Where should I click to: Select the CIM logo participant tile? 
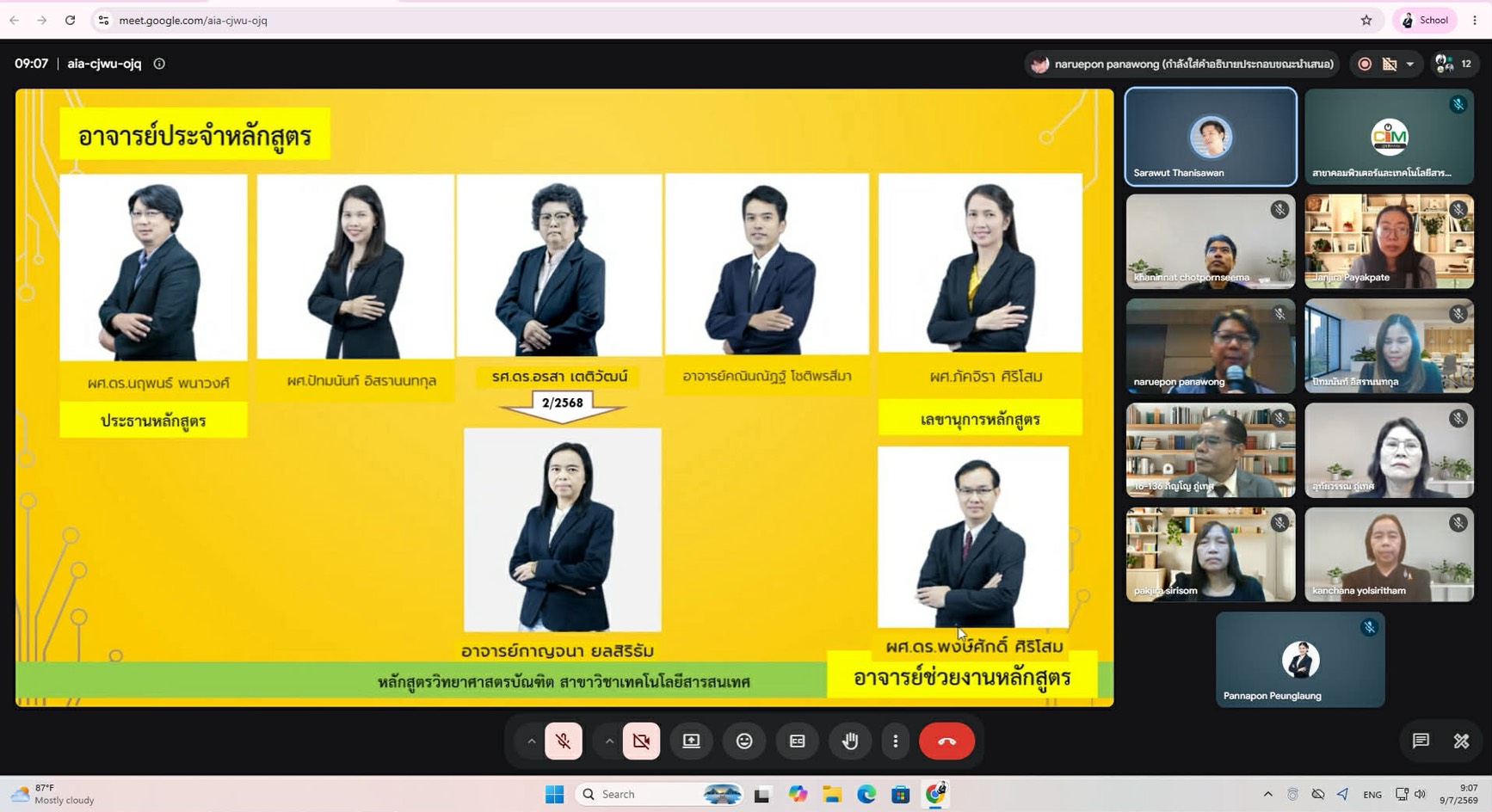coord(1389,136)
